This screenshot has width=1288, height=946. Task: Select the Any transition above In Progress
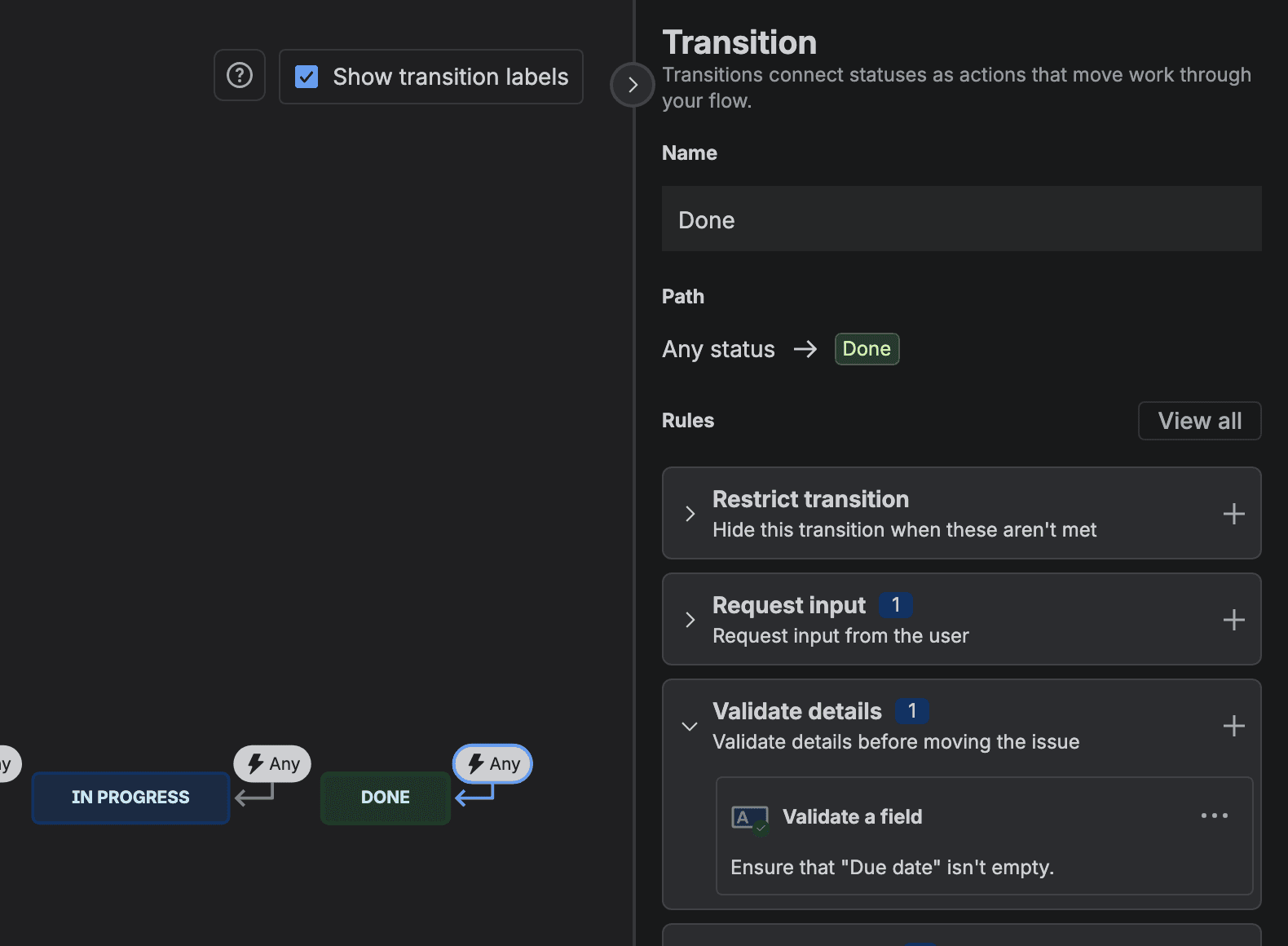tap(272, 764)
